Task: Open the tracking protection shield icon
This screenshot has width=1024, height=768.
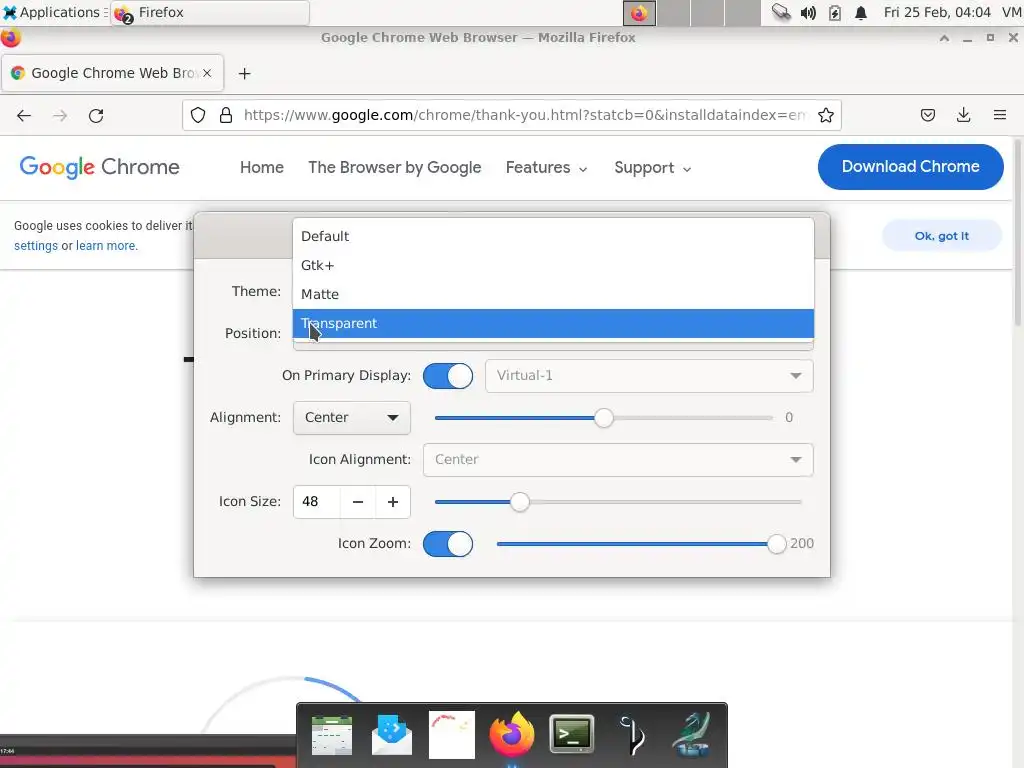Action: [198, 116]
